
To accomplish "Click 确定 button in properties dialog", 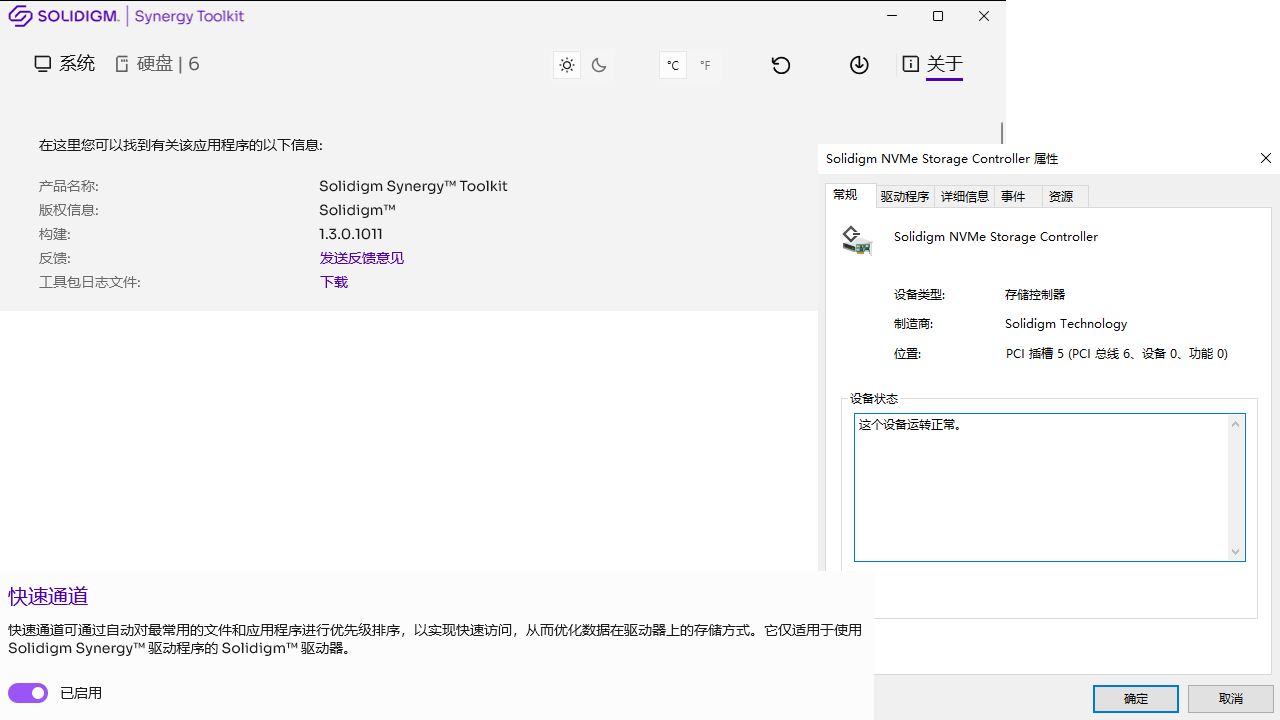I will pos(1136,699).
